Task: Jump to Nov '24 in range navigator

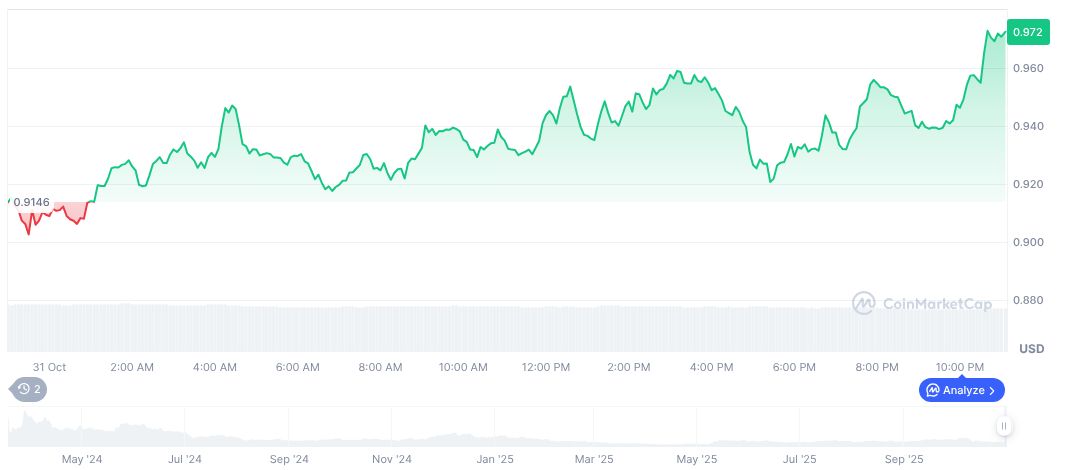Action: 392,459
